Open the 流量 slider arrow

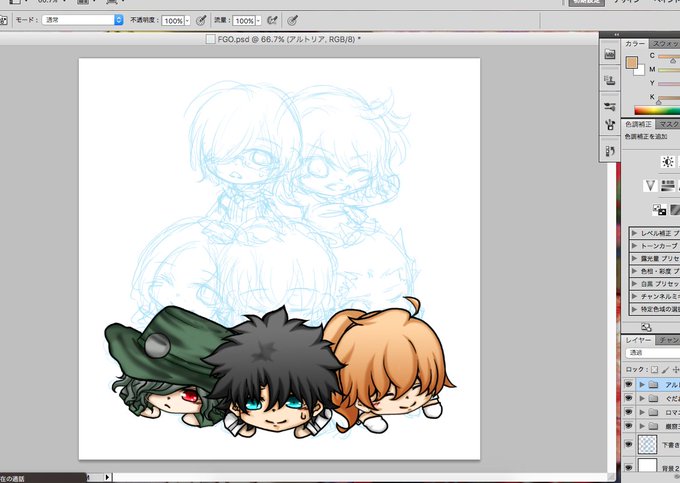pyautogui.click(x=258, y=21)
